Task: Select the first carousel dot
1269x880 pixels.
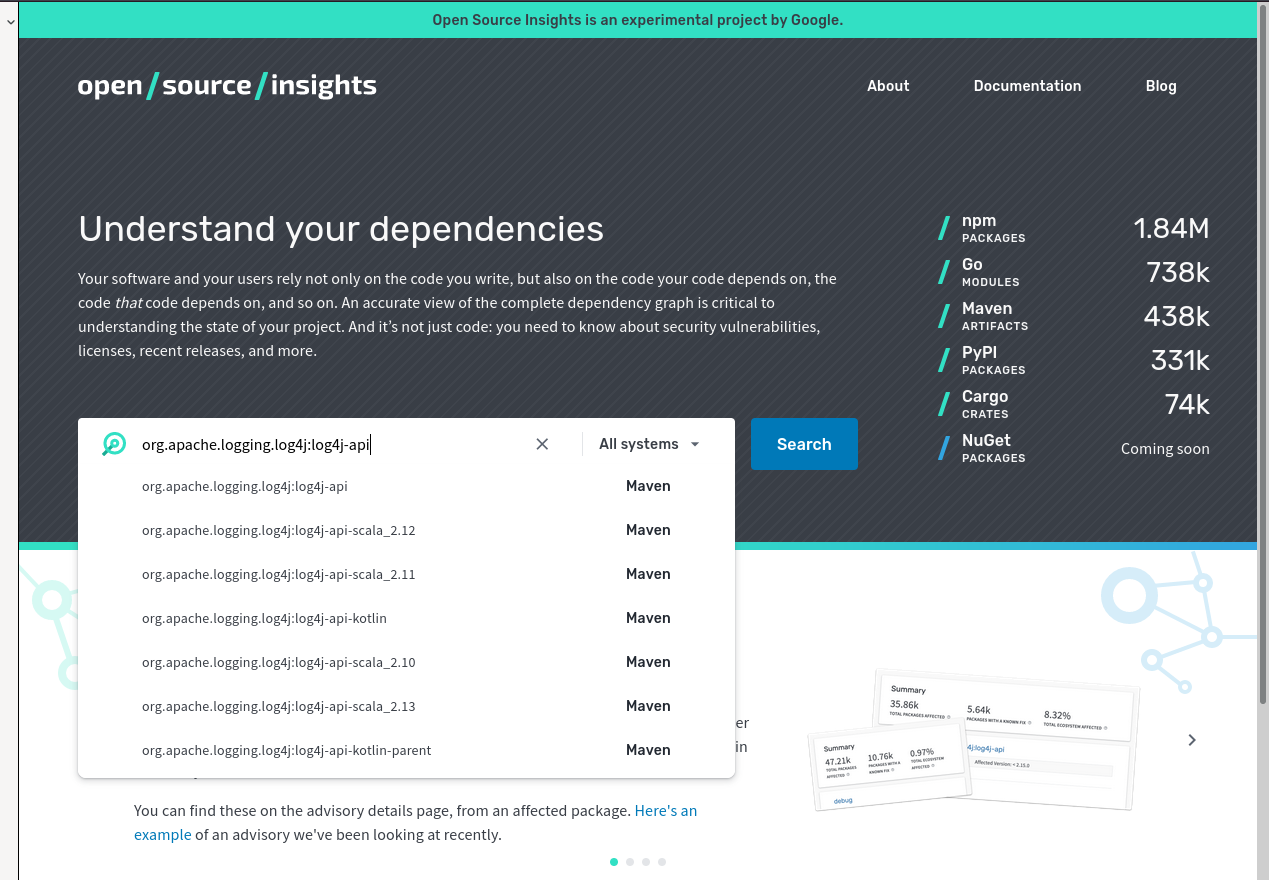Action: point(614,861)
